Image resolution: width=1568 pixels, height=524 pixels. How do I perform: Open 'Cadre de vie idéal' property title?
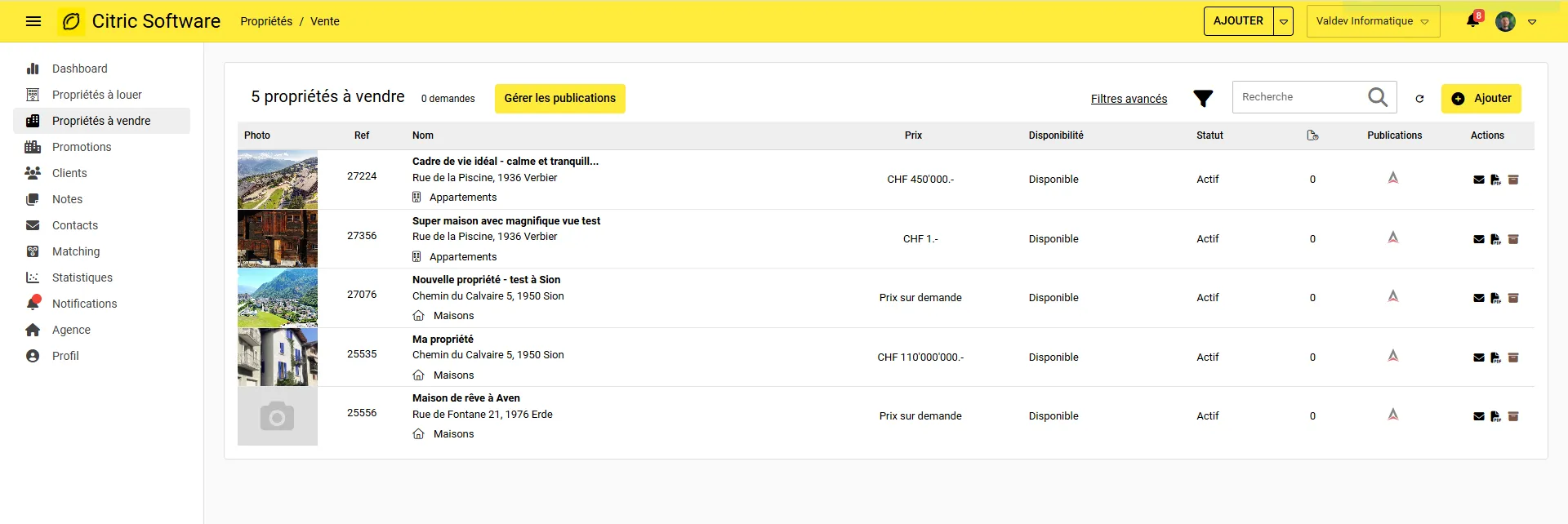506,162
